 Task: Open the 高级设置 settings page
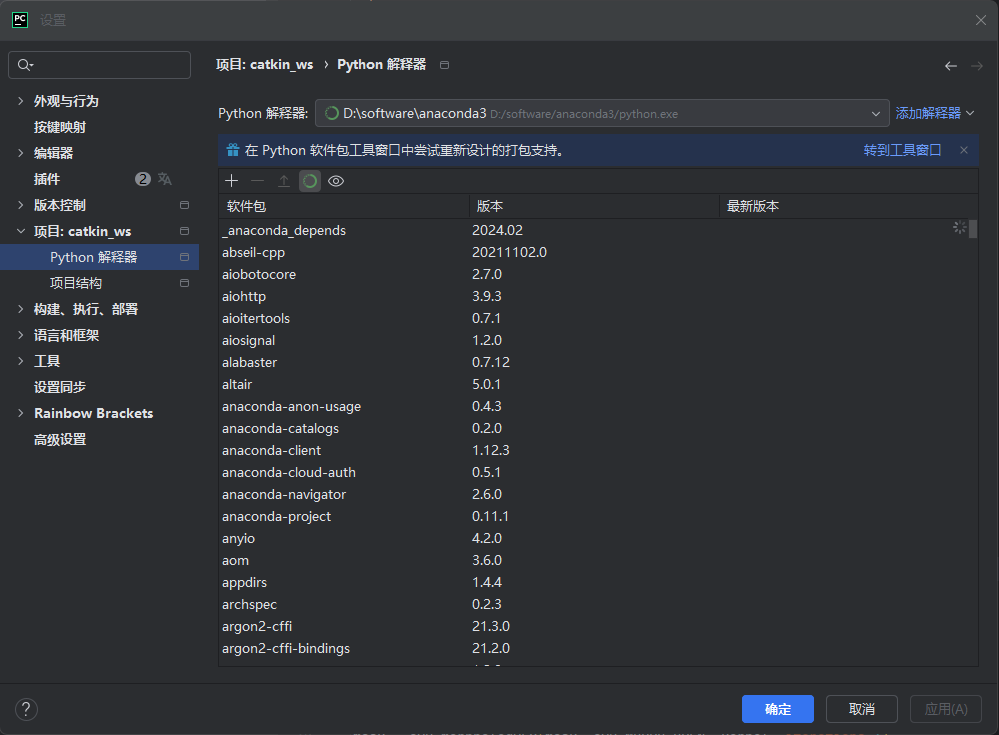click(60, 439)
